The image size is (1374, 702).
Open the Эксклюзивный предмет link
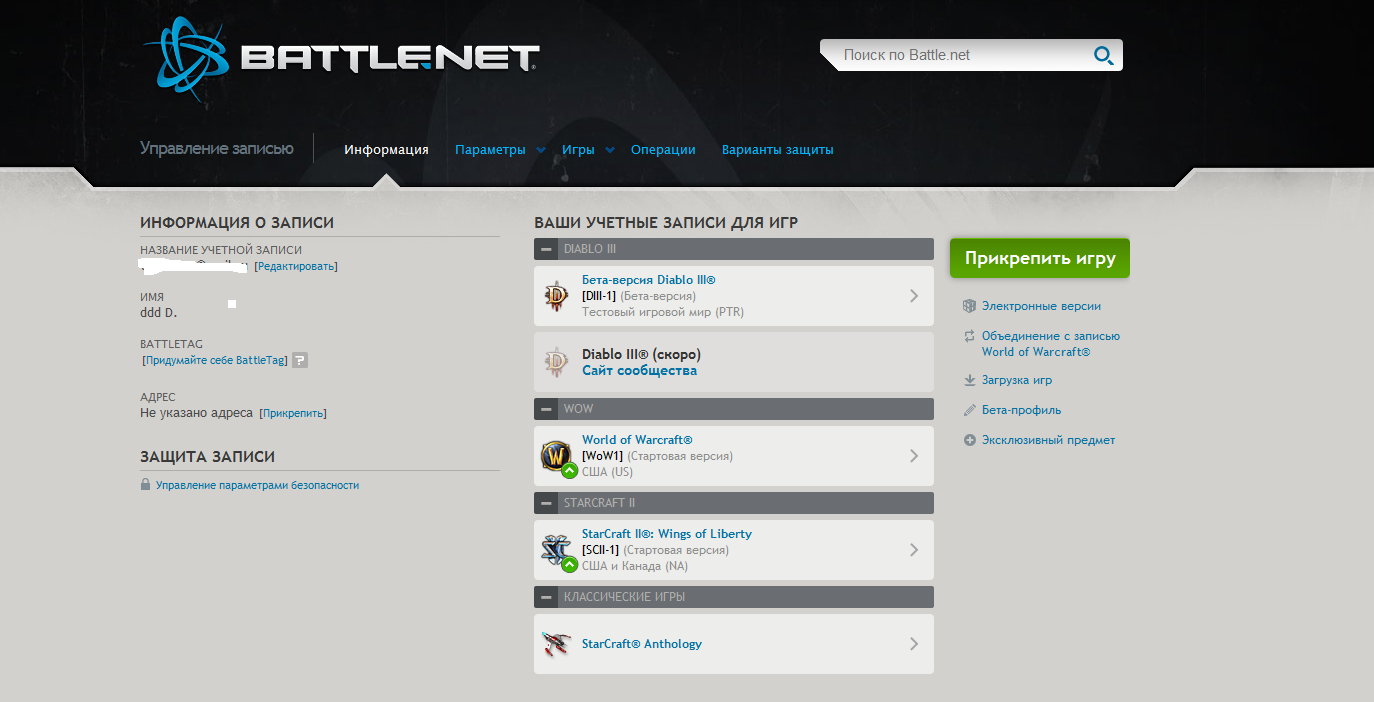1048,440
